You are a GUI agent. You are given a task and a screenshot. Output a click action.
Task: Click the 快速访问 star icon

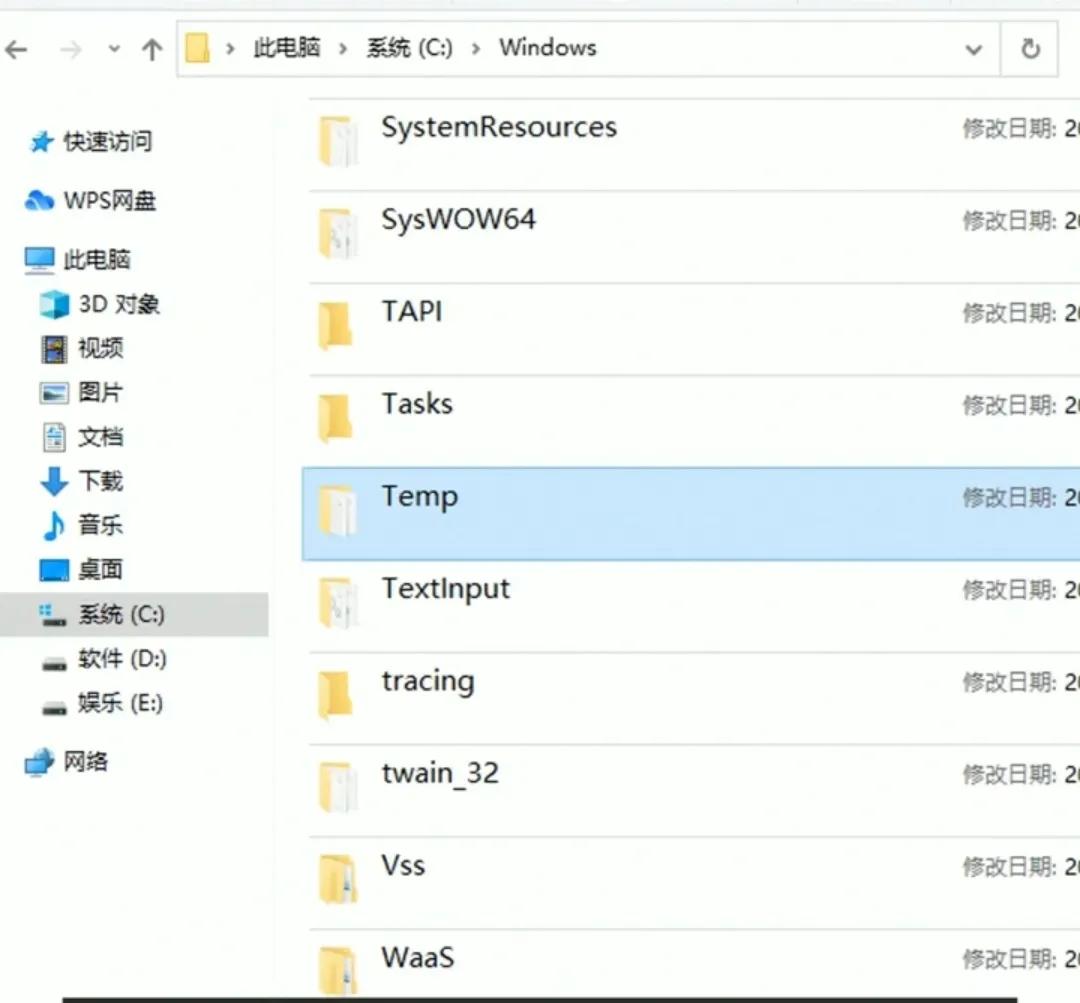coord(41,141)
